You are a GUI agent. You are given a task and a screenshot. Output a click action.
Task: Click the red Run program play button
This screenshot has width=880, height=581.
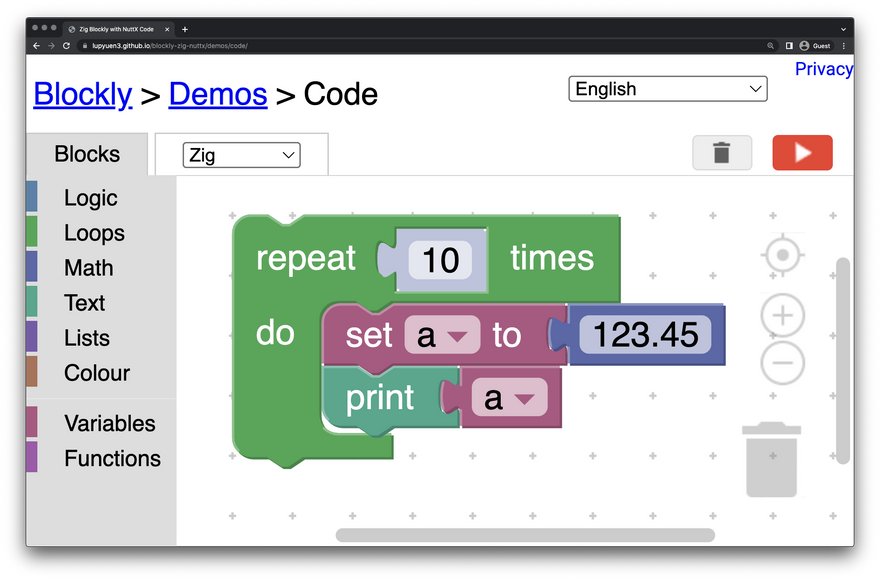(802, 153)
